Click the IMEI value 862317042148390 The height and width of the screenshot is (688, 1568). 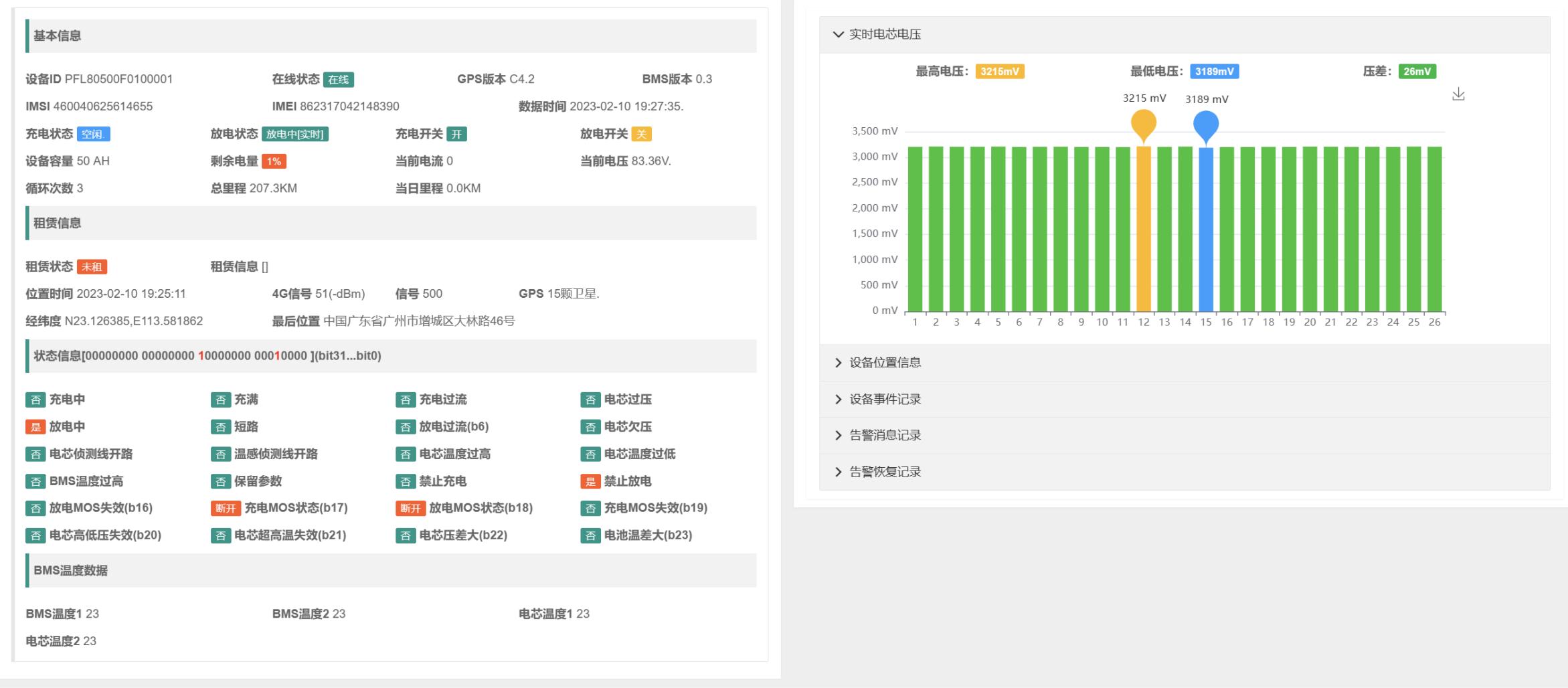point(349,106)
